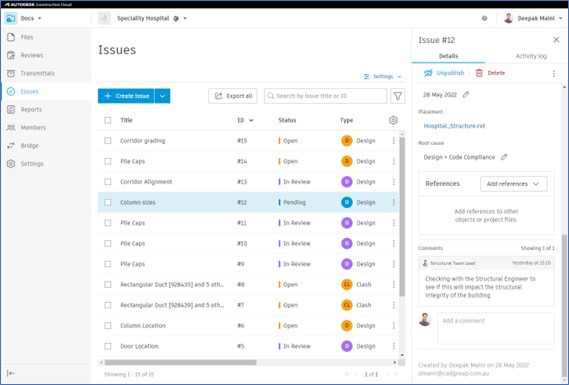Edit the Root cause pencil icon
569x385 pixels.
click(504, 157)
